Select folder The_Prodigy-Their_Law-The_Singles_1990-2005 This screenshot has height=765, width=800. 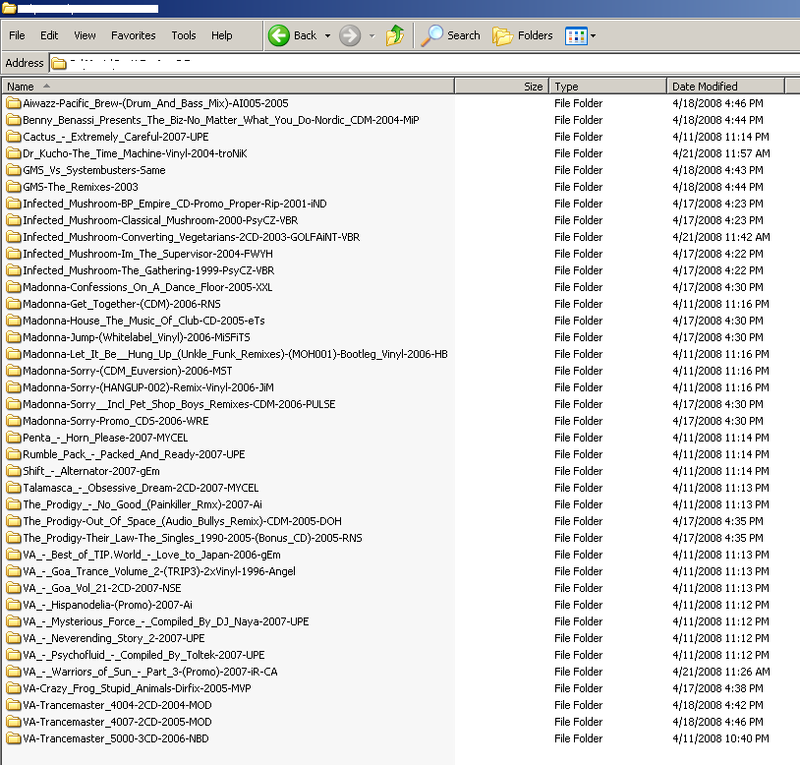pos(192,538)
